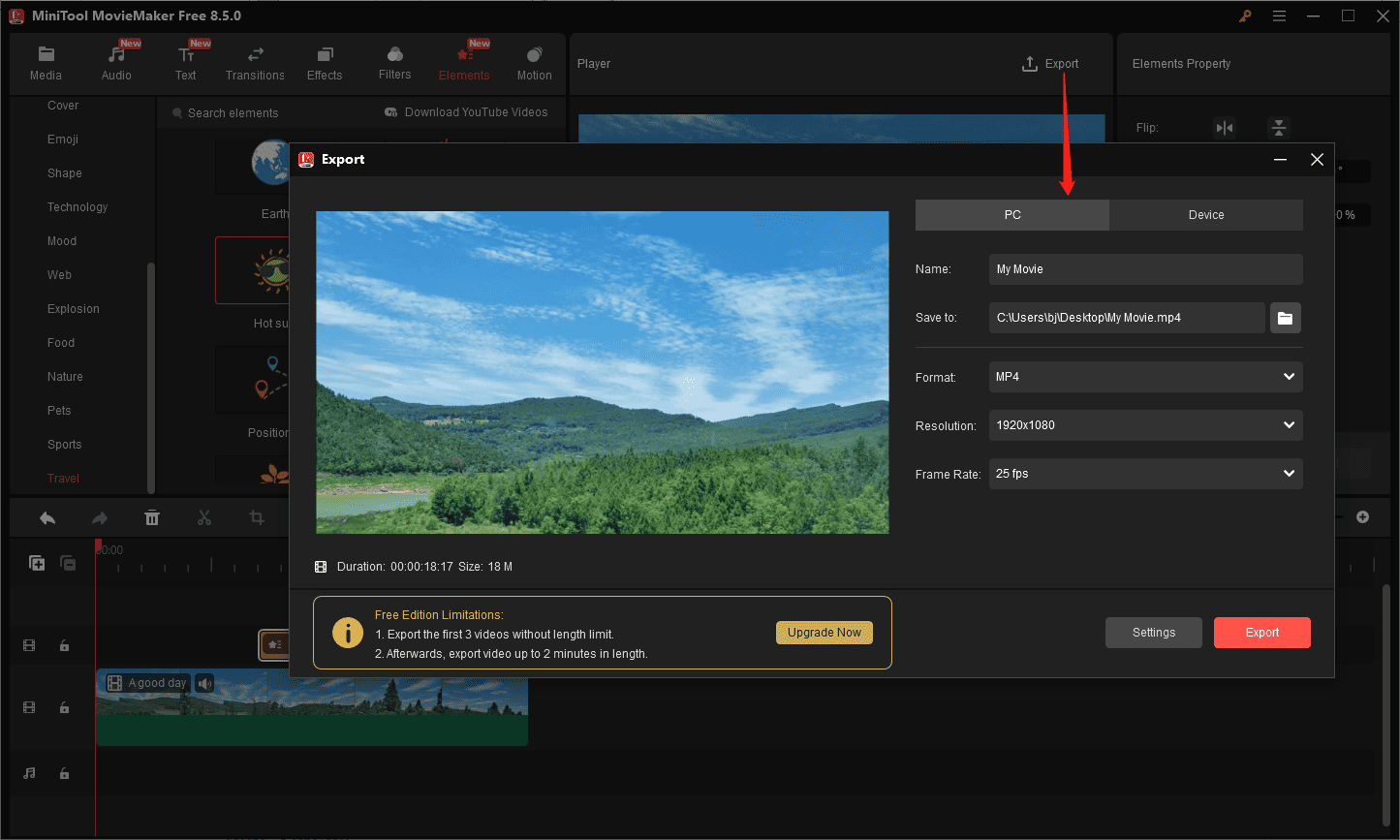Viewport: 1400px width, 840px height.
Task: Switch to the Device tab
Action: (x=1206, y=214)
